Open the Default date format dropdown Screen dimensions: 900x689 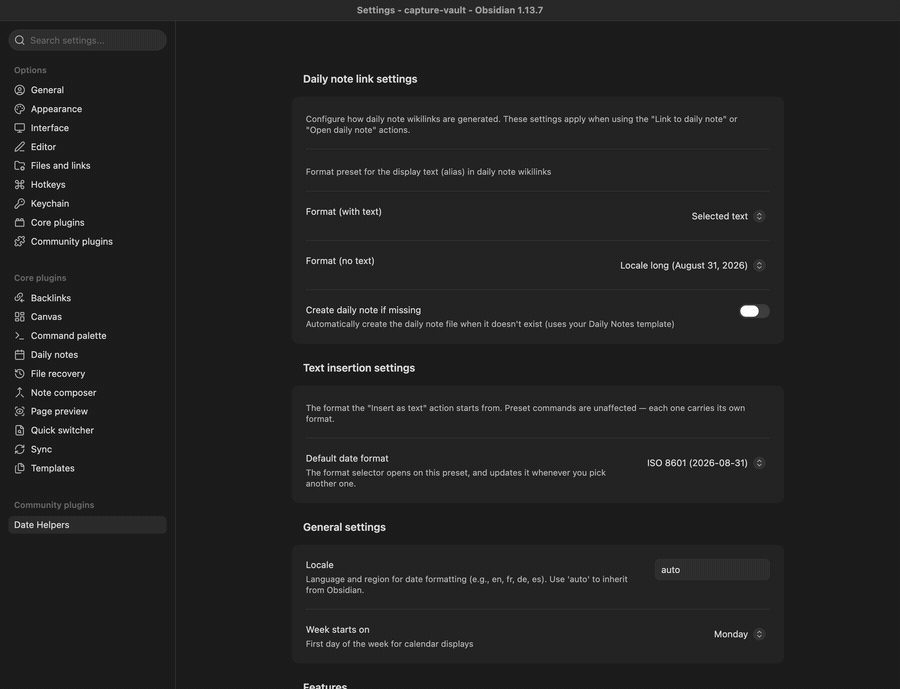tap(706, 463)
